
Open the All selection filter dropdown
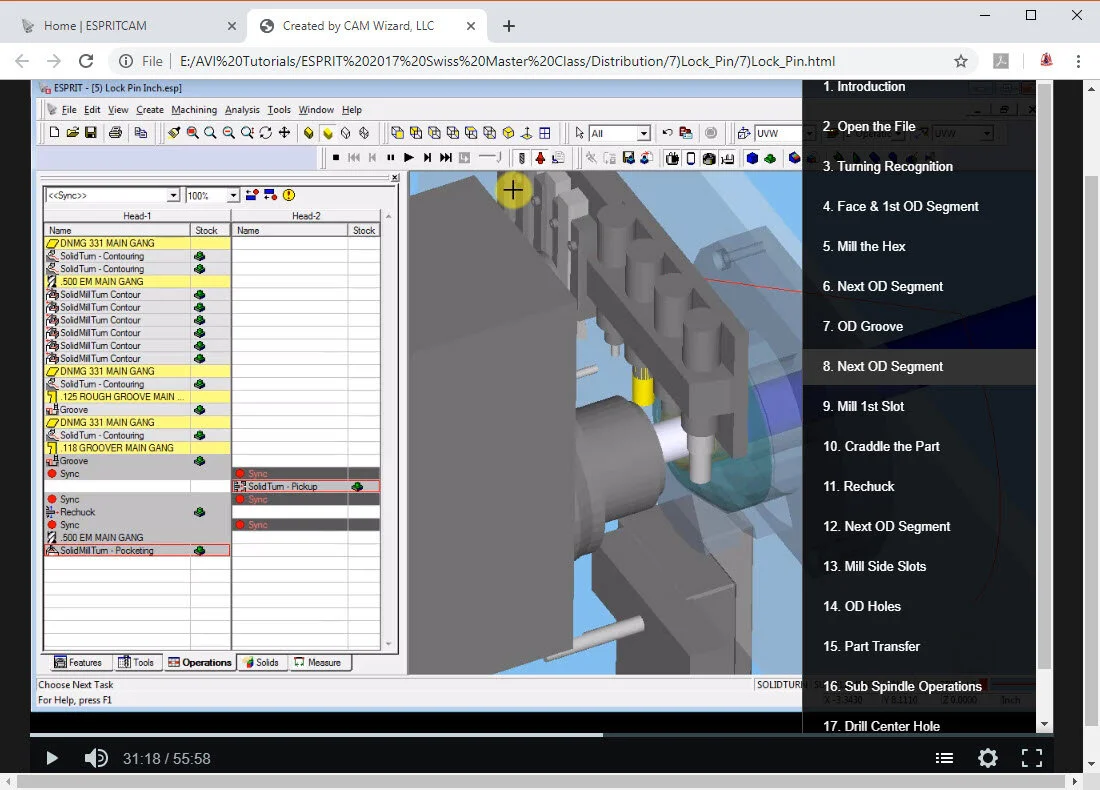pyautogui.click(x=643, y=133)
